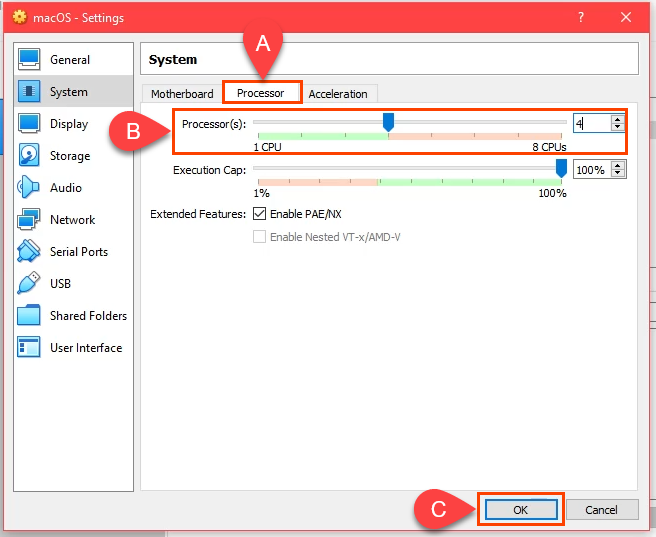Click the 100% label under Execution Cap slider
Viewport: 656px width, 537px height.
click(x=552, y=193)
